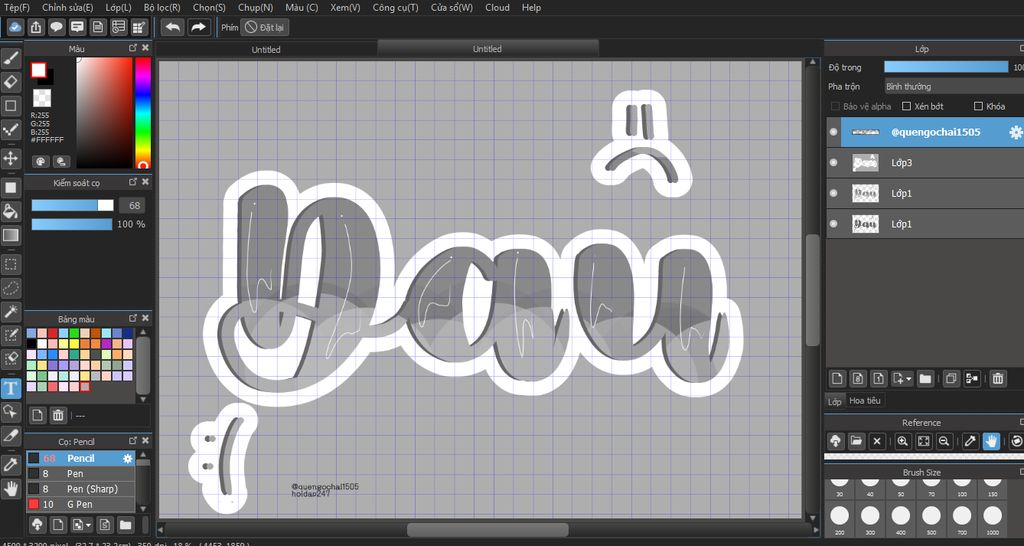The width and height of the screenshot is (1024, 546).
Task: Zoom out on the Reference panel
Action: 944,442
